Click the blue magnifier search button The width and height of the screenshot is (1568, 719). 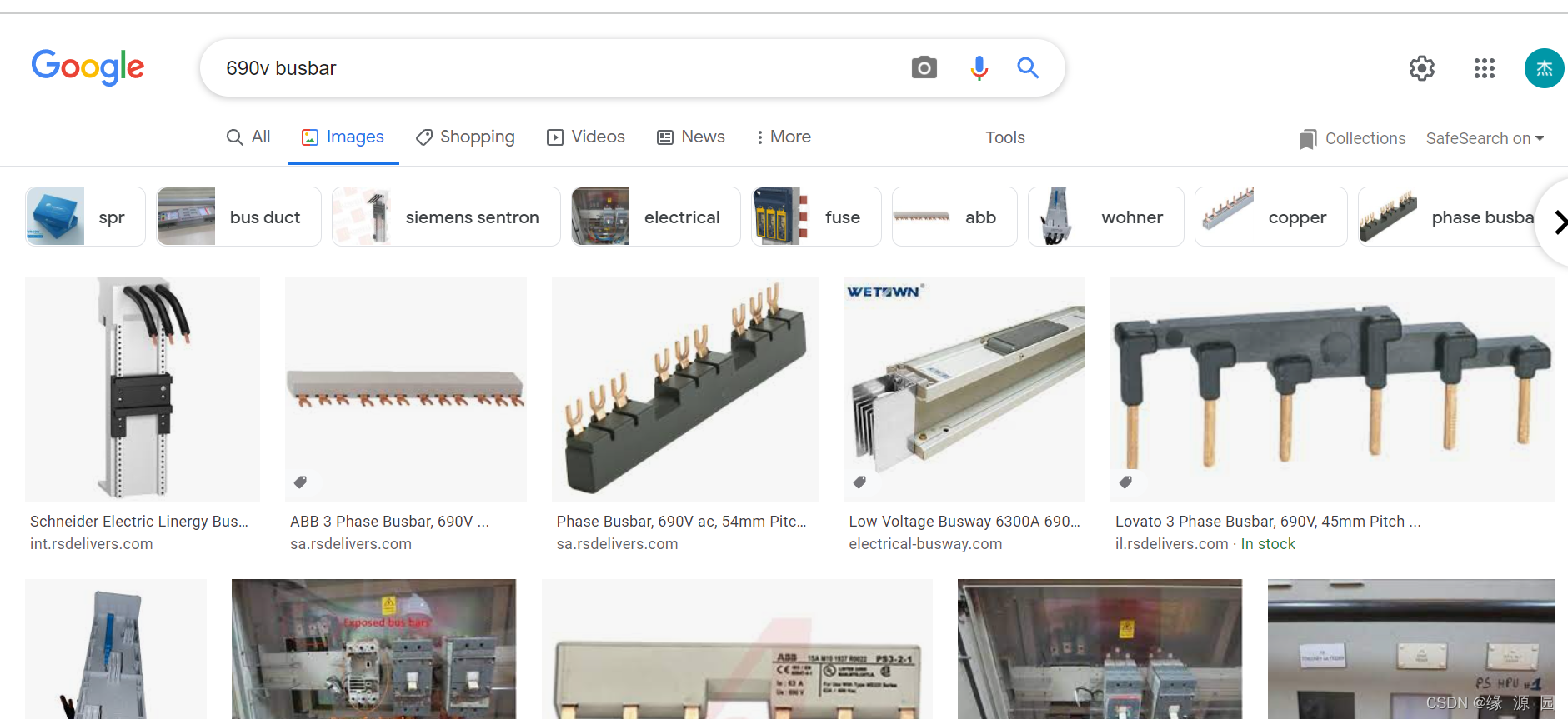click(x=1028, y=67)
